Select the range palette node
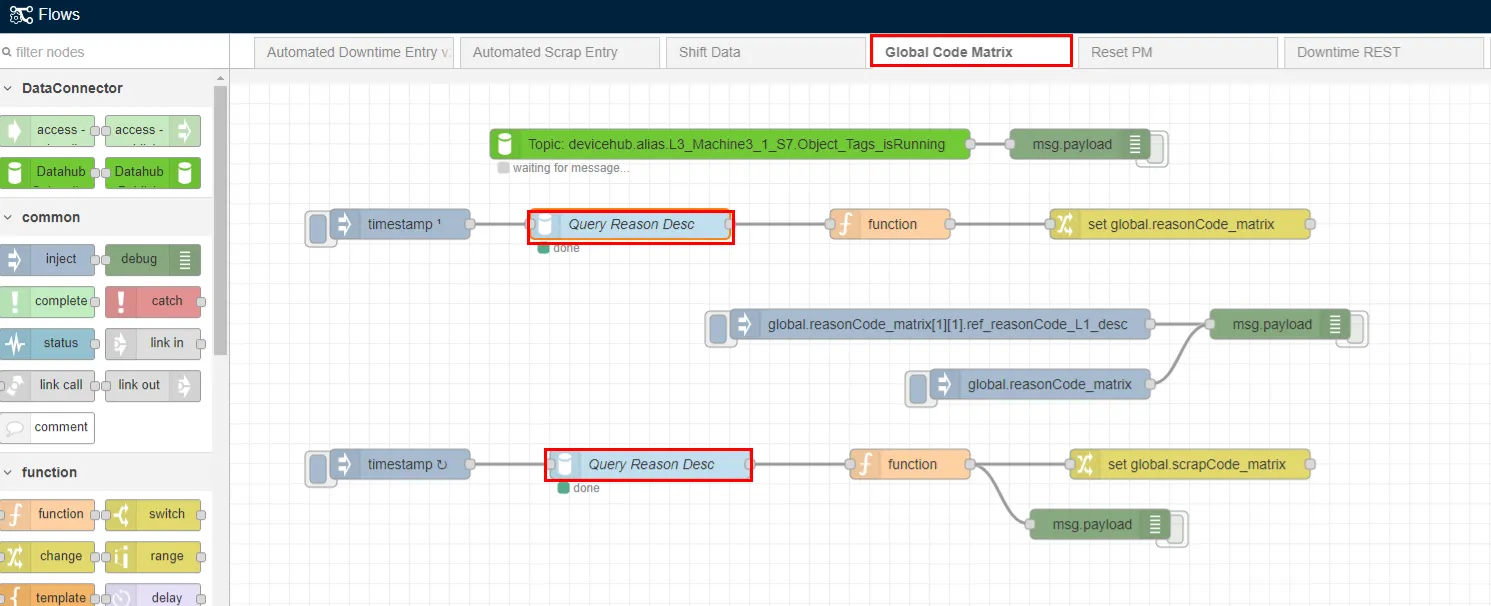The image size is (1491, 606). point(152,556)
